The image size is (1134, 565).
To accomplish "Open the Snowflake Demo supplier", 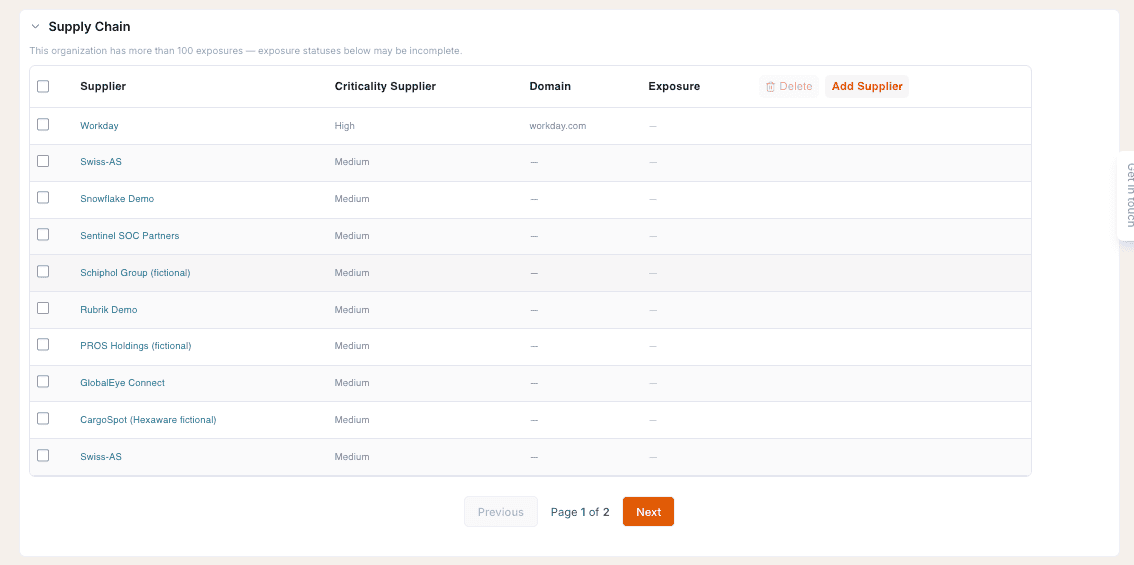I will click(x=117, y=199).
